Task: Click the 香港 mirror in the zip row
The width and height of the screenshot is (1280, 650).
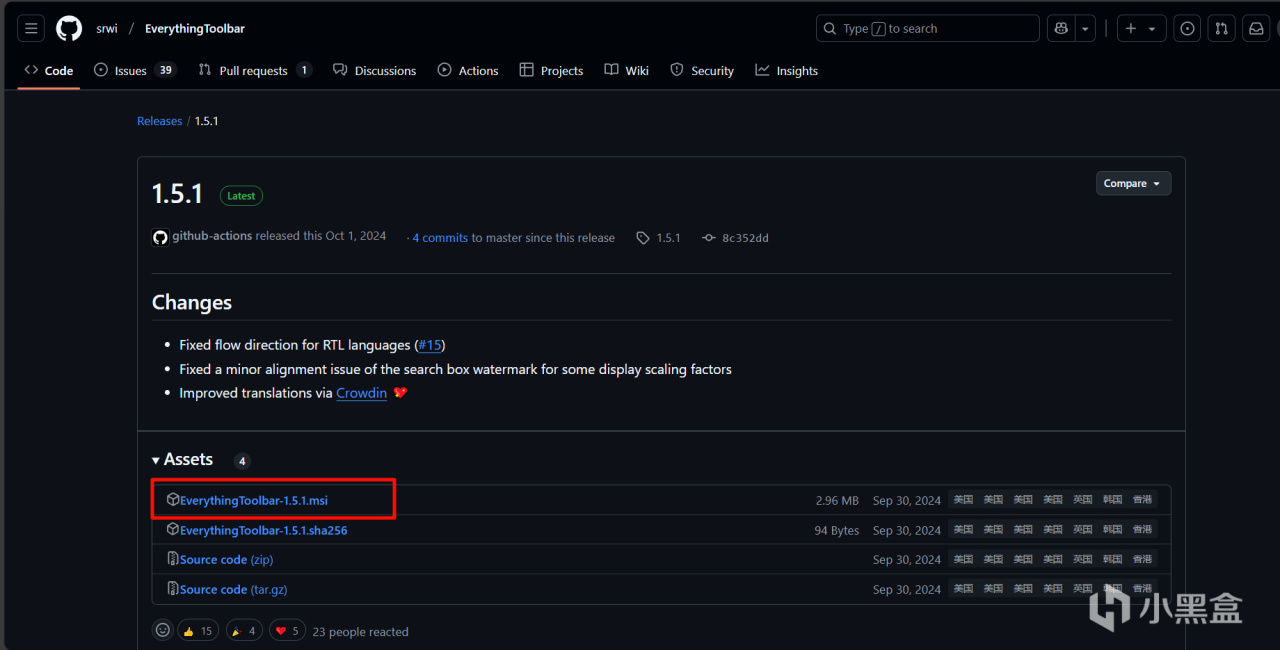Action: 1143,560
